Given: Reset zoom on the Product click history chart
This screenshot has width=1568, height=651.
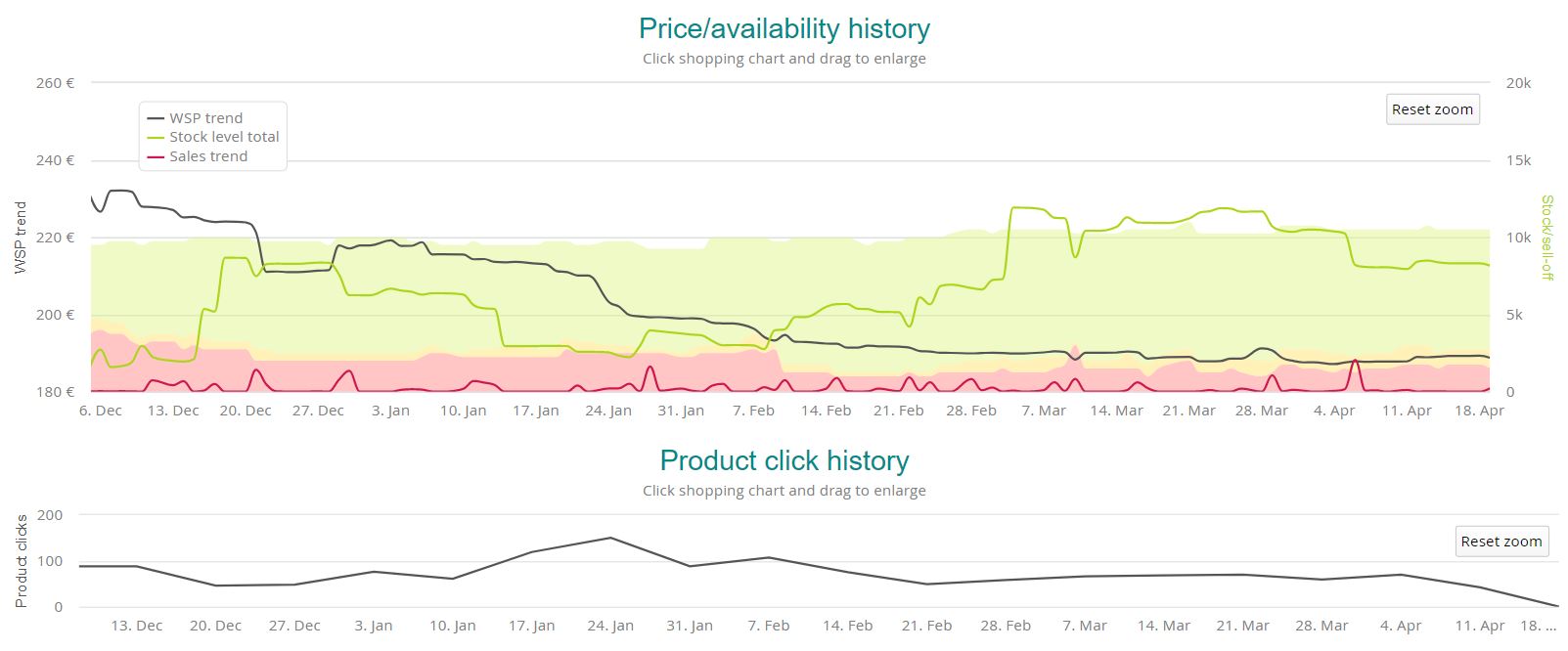Looking at the screenshot, I should [1501, 542].
